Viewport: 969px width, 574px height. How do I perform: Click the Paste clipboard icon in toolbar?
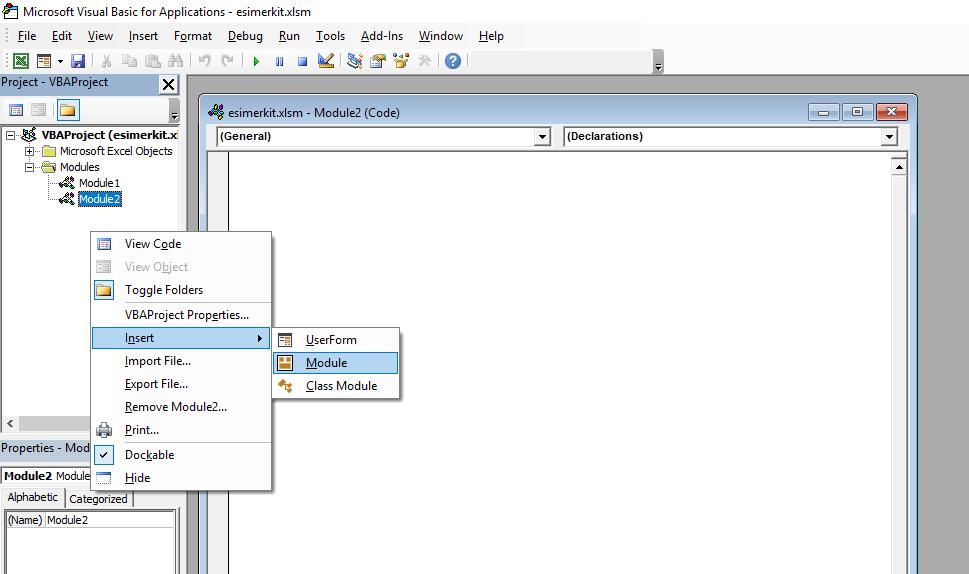tap(152, 61)
